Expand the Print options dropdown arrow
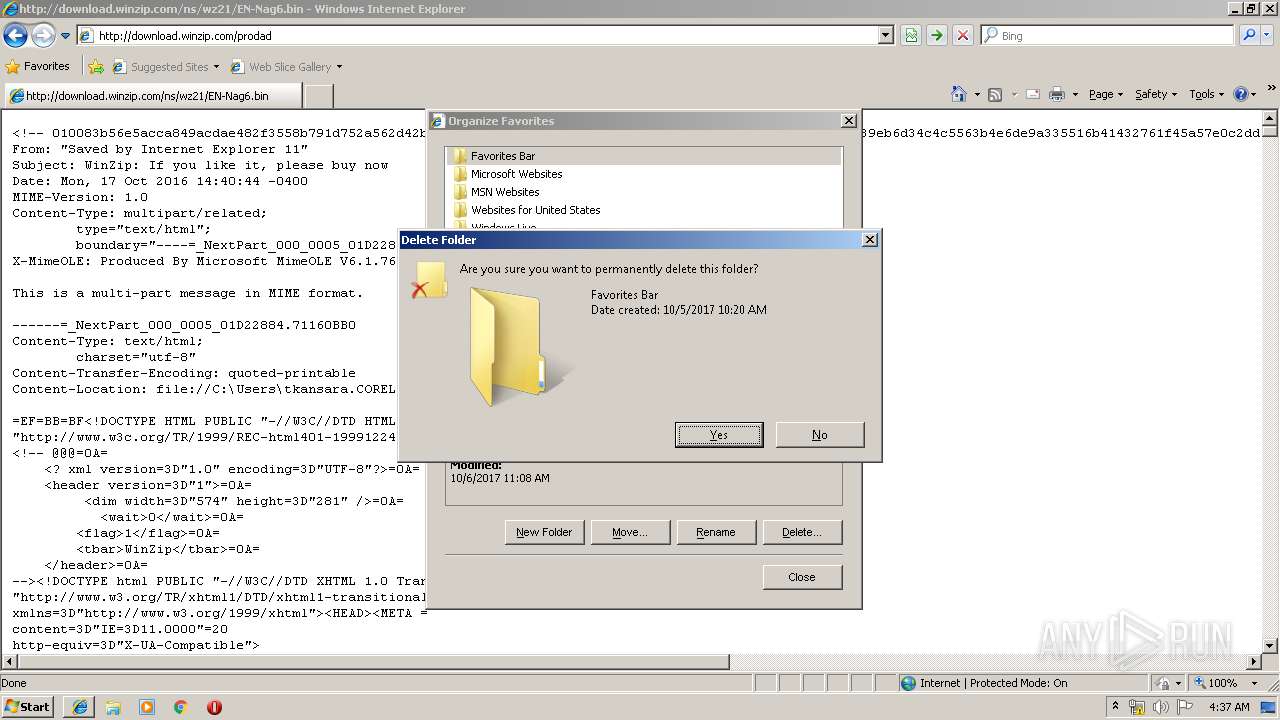 [1075, 94]
